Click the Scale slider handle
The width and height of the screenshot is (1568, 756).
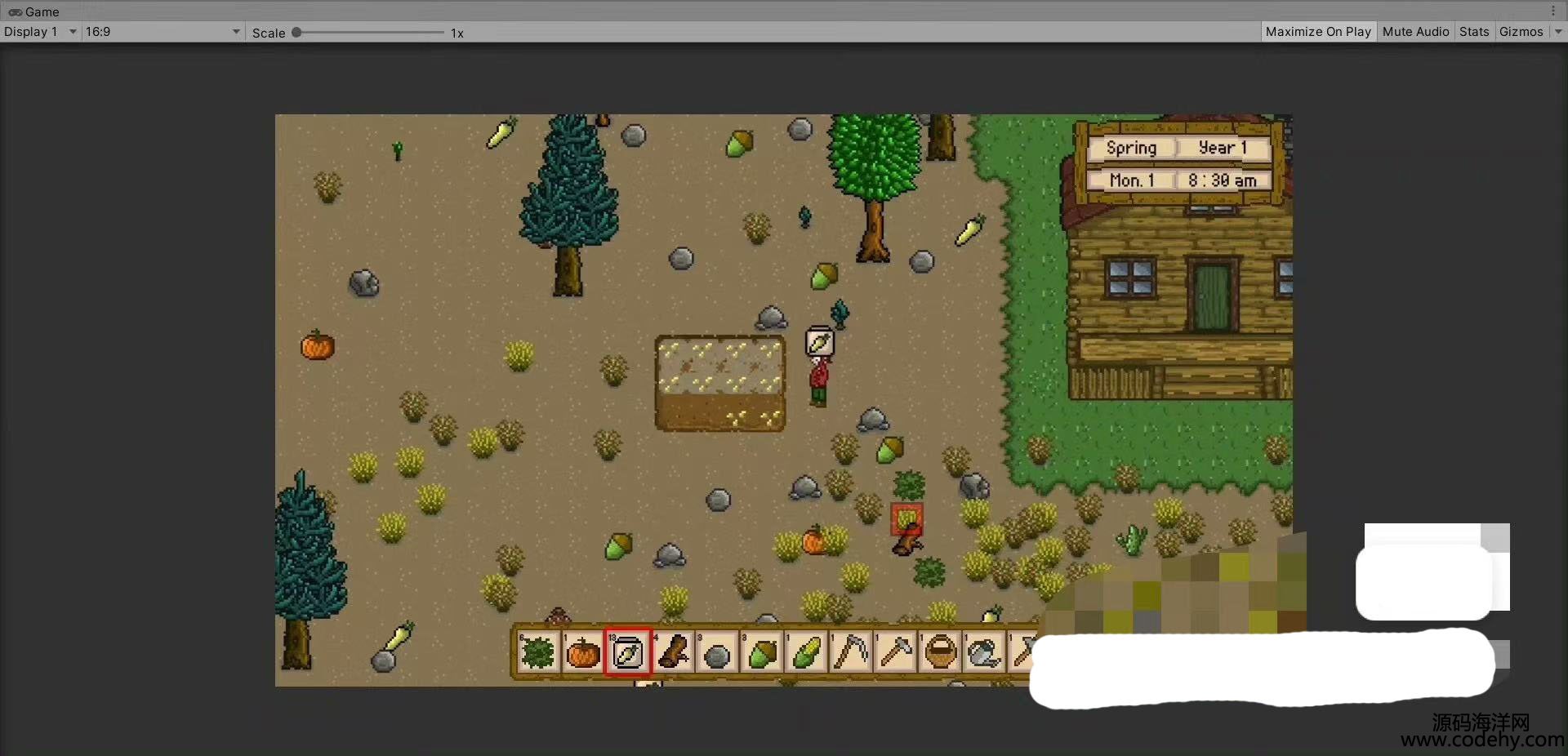(x=297, y=33)
